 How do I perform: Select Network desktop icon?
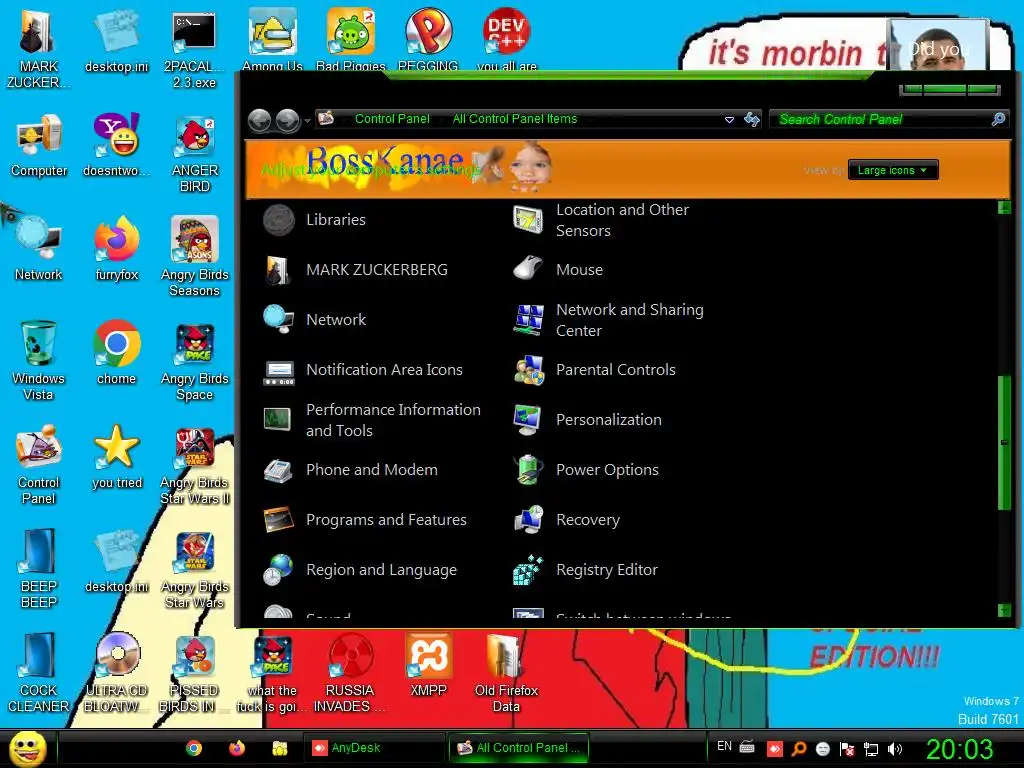39,248
